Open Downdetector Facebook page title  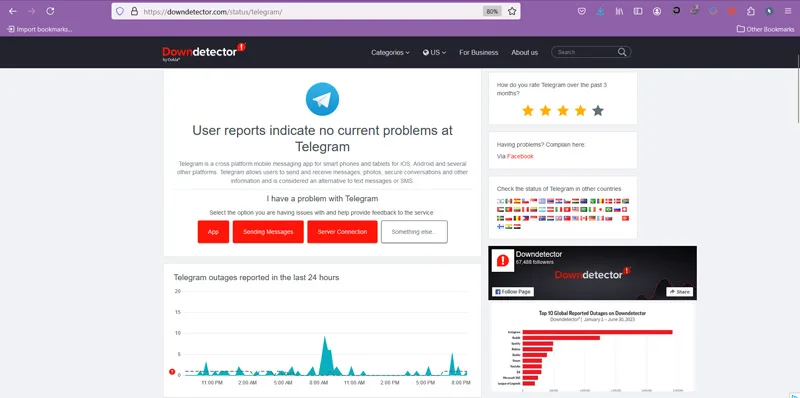point(539,254)
